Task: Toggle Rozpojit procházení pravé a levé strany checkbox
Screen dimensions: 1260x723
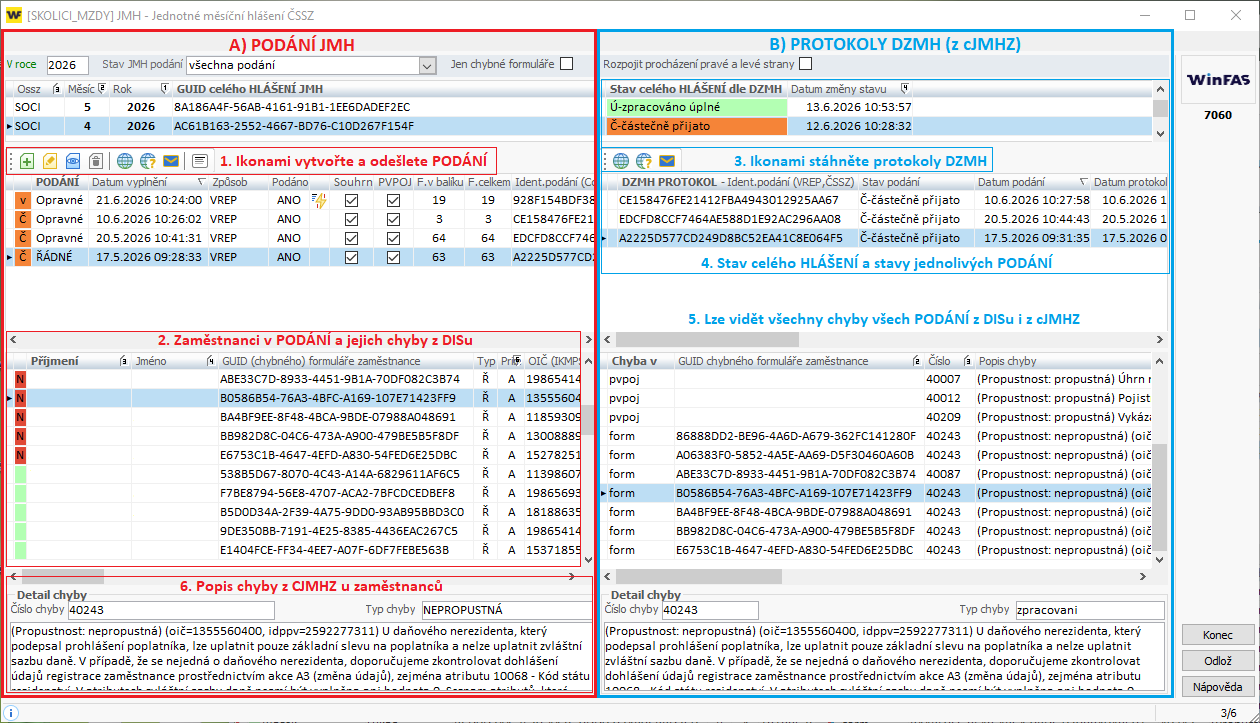Action: (806, 64)
